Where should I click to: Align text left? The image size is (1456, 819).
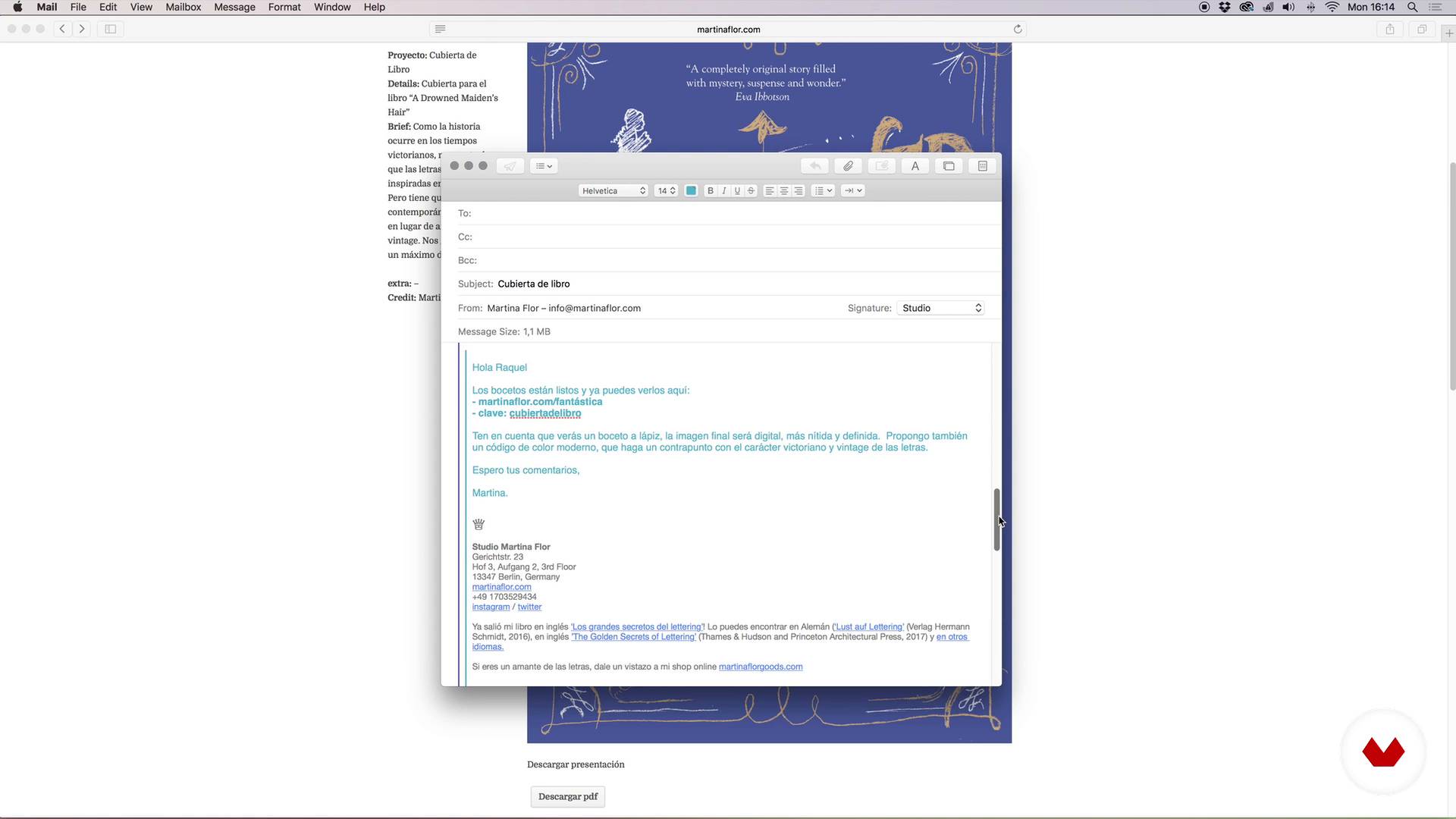tap(770, 191)
